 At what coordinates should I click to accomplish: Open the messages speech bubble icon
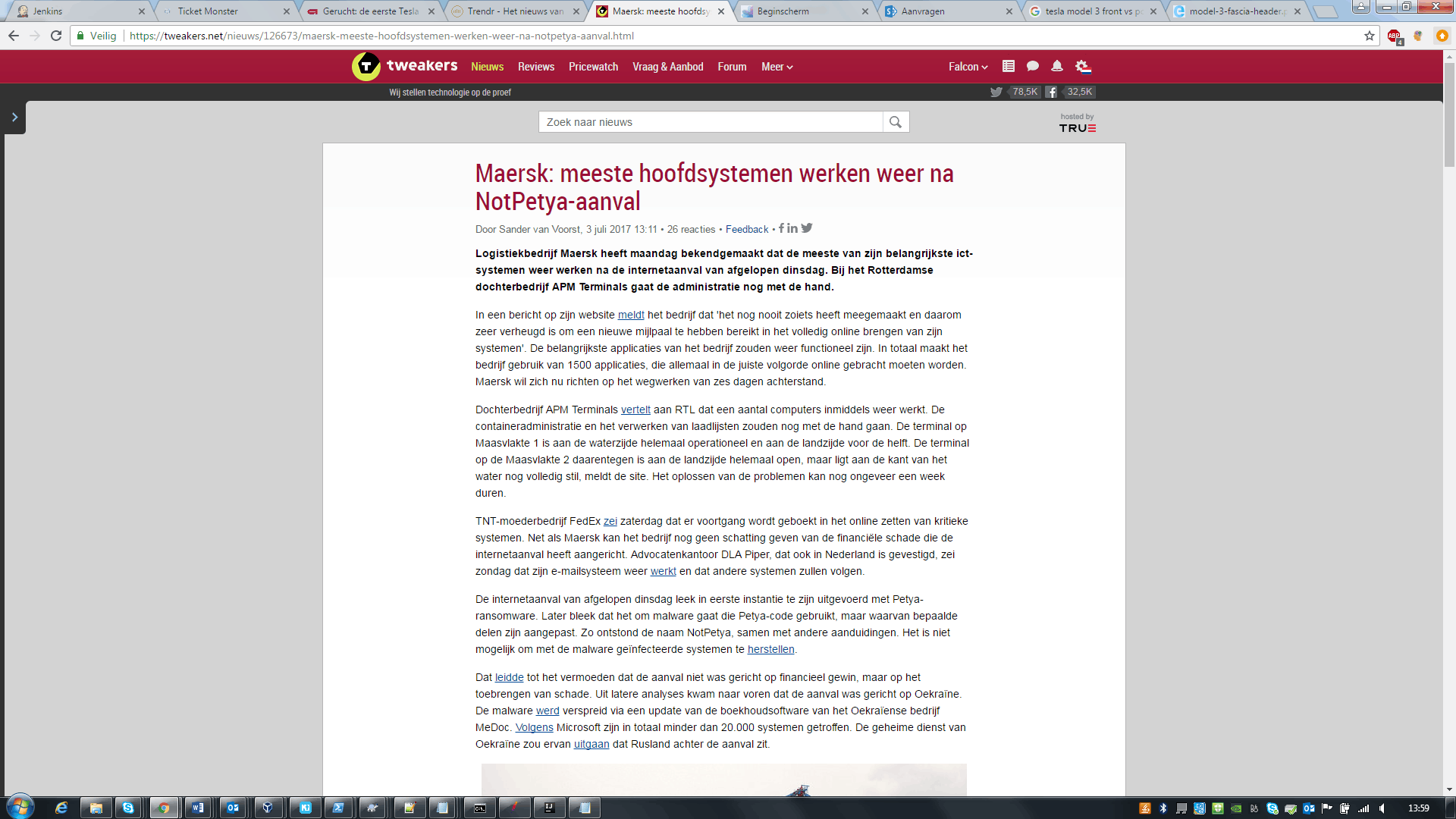[1032, 67]
